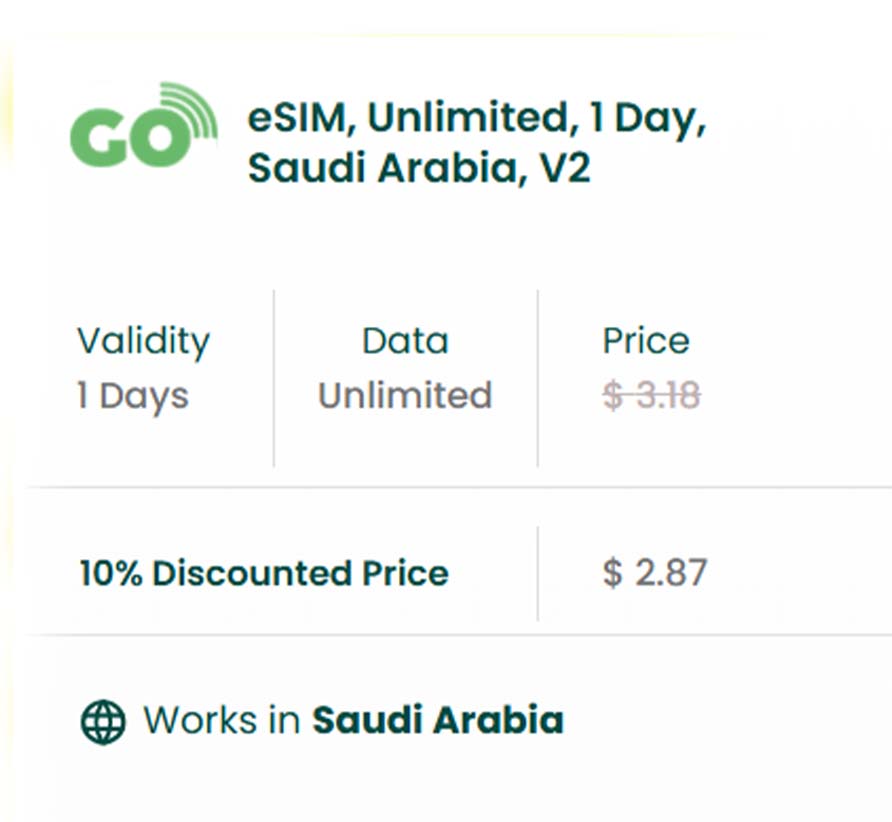Viewport: 892px width, 822px height.
Task: Click the "Works in" text
Action: (x=221, y=720)
